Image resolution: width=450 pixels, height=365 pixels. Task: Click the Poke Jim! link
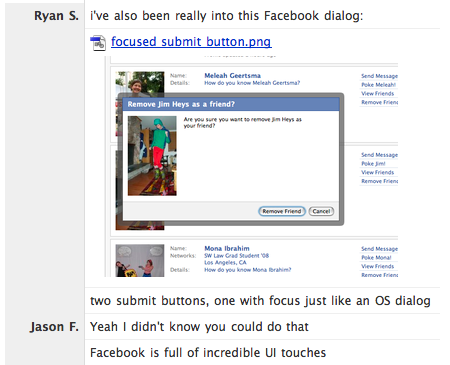tap(373, 164)
